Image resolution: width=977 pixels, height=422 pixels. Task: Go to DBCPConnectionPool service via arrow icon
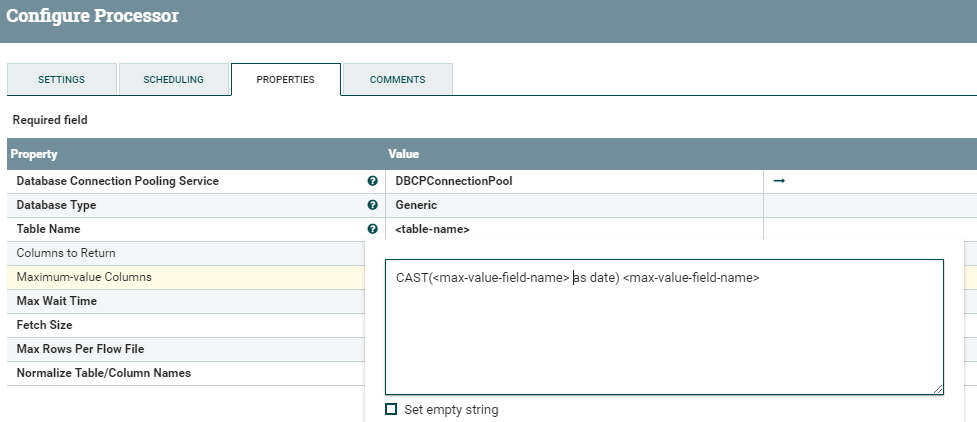tap(779, 181)
